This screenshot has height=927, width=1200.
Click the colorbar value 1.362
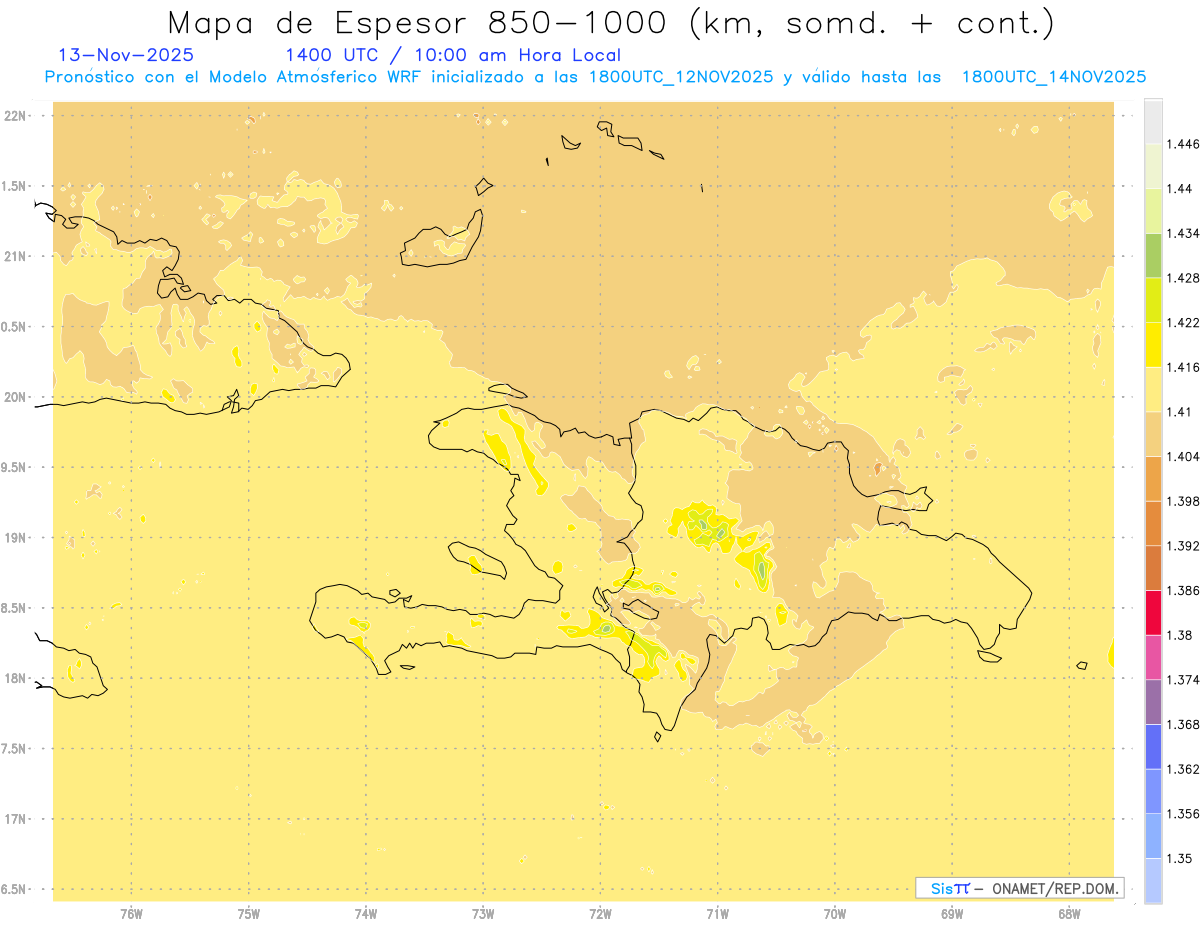pyautogui.click(x=1183, y=769)
